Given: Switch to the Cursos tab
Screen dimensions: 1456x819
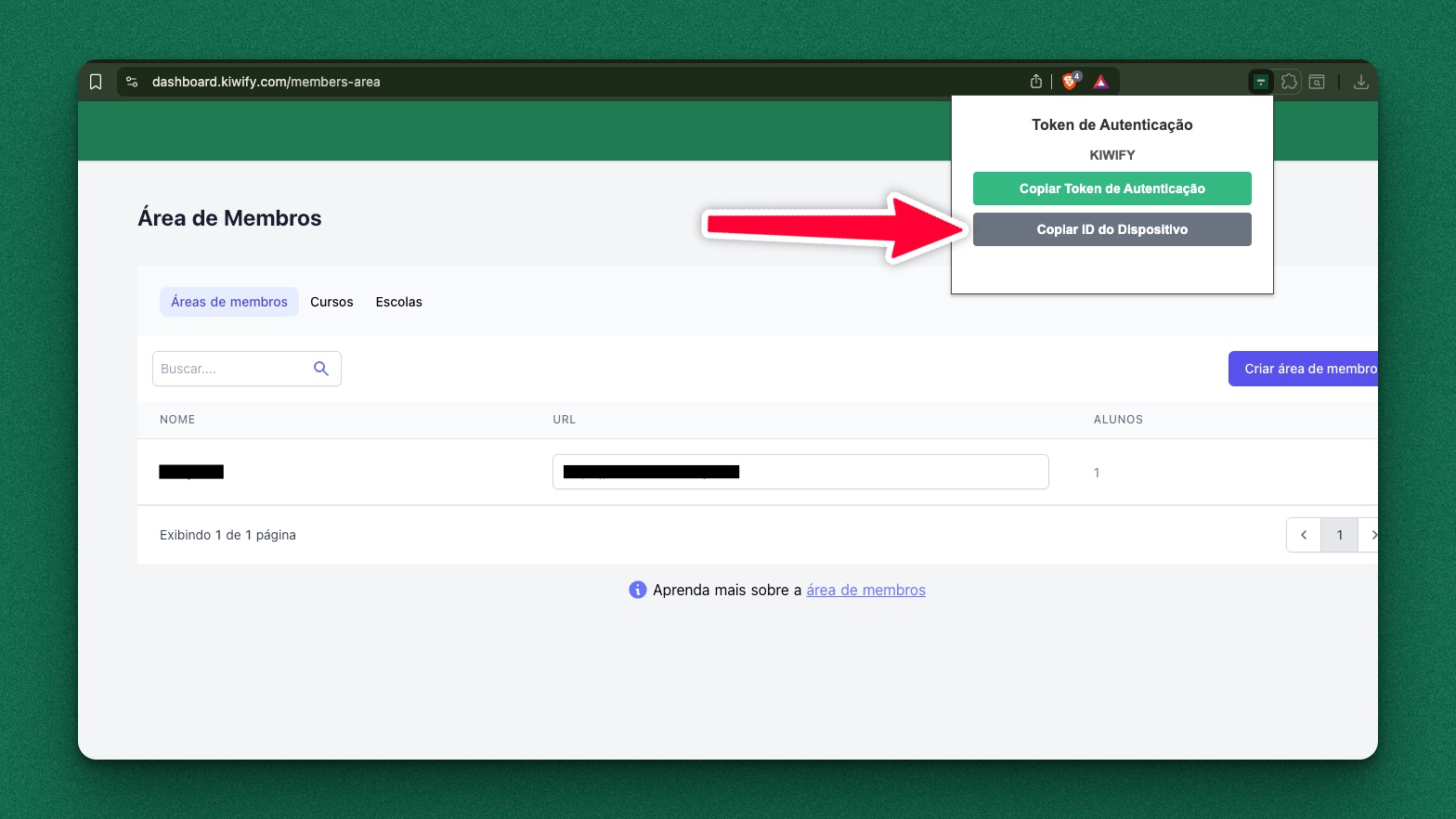Looking at the screenshot, I should (331, 302).
